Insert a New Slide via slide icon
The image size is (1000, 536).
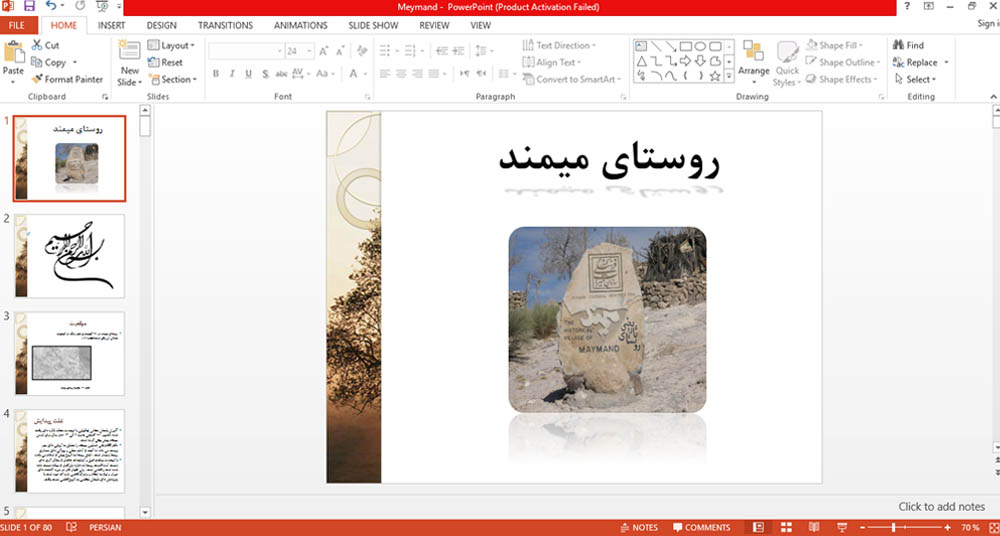click(x=129, y=51)
